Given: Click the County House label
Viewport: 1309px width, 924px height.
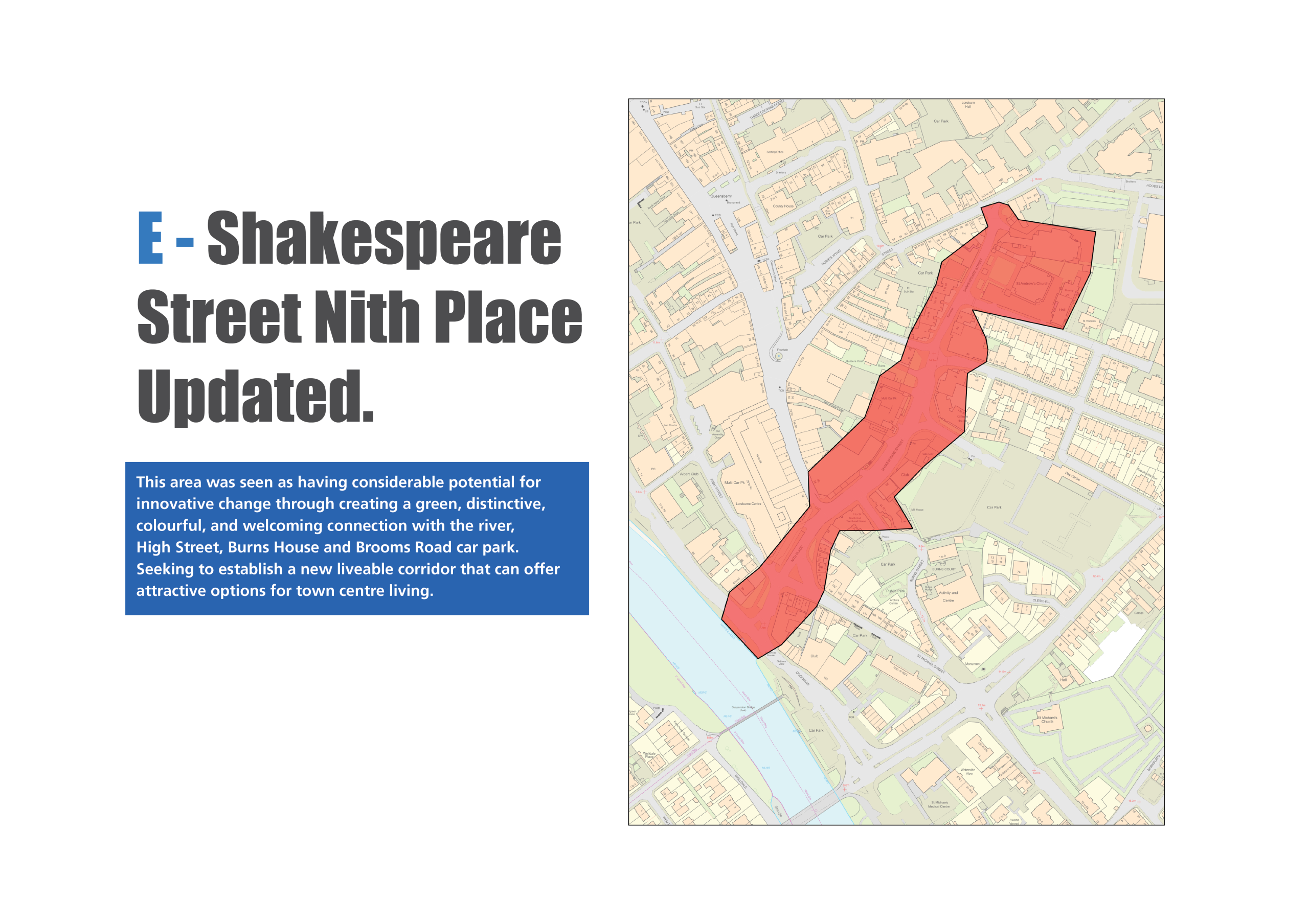Looking at the screenshot, I should coord(783,206).
